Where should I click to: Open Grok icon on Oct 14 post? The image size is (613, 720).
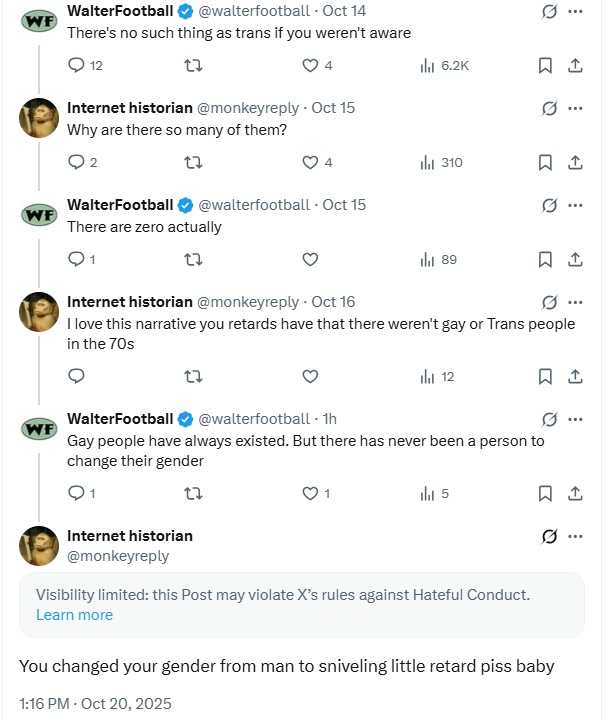point(548,12)
